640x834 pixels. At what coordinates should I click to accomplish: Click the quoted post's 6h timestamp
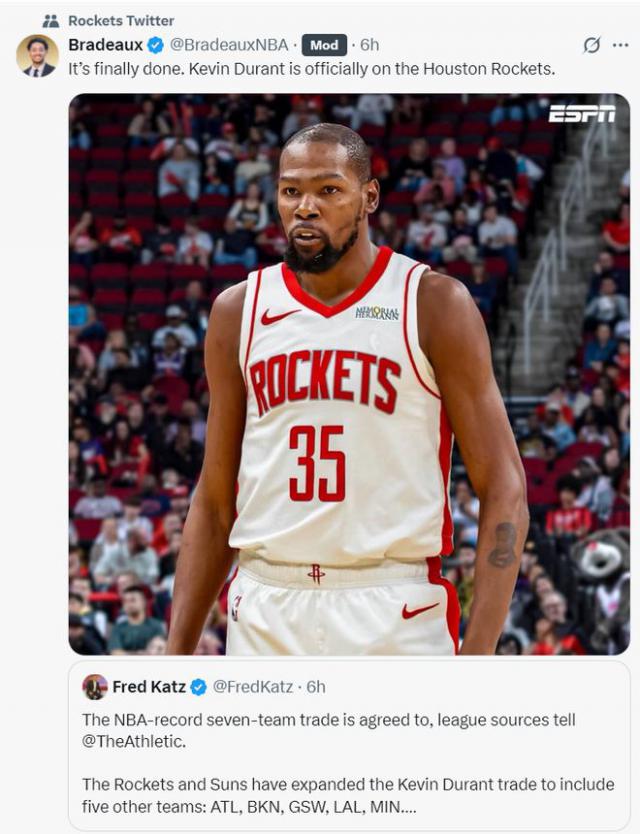[316, 687]
